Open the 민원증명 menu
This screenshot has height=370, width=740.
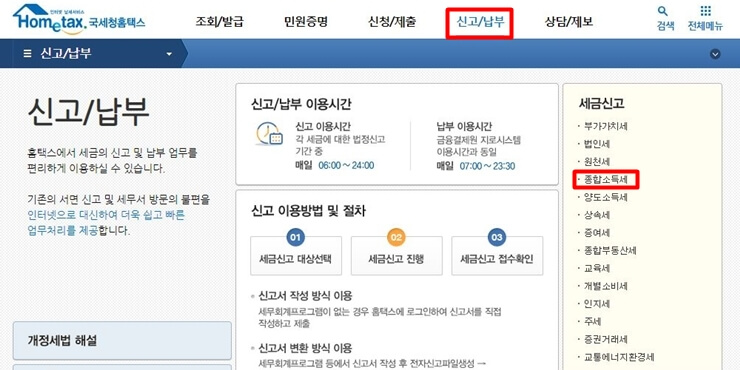[306, 21]
